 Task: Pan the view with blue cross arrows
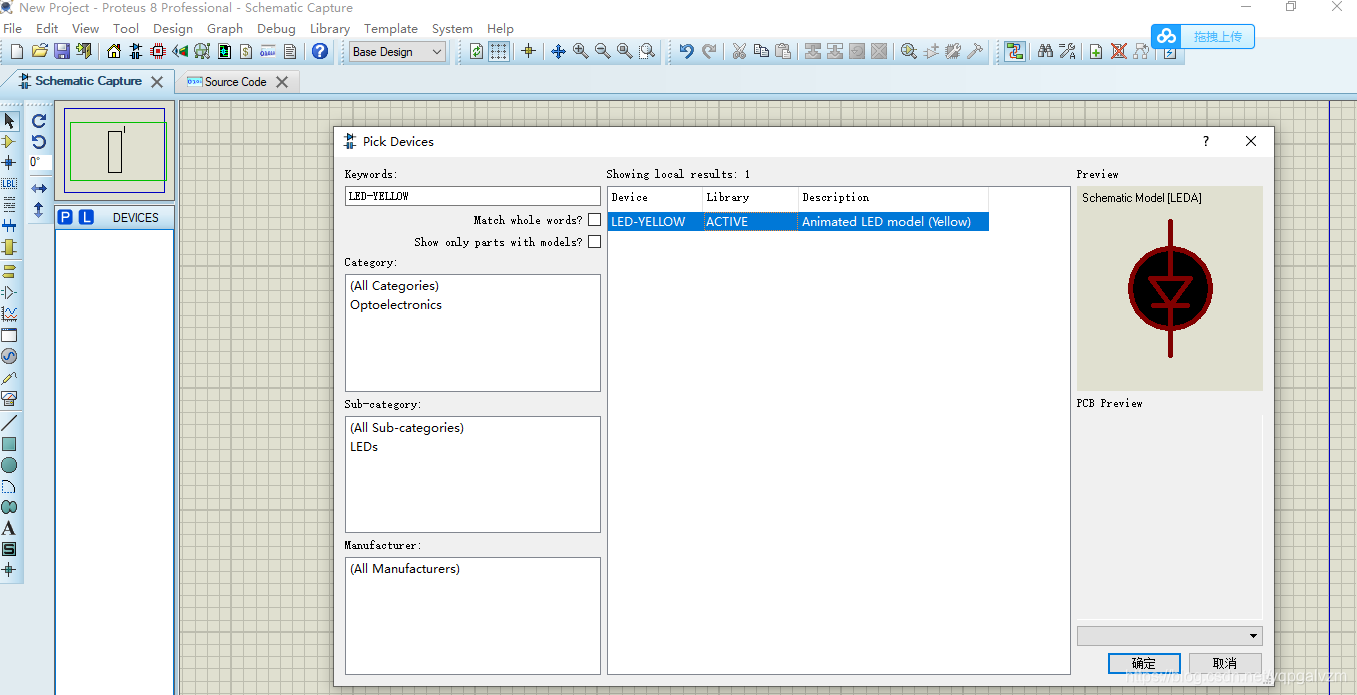coord(558,51)
